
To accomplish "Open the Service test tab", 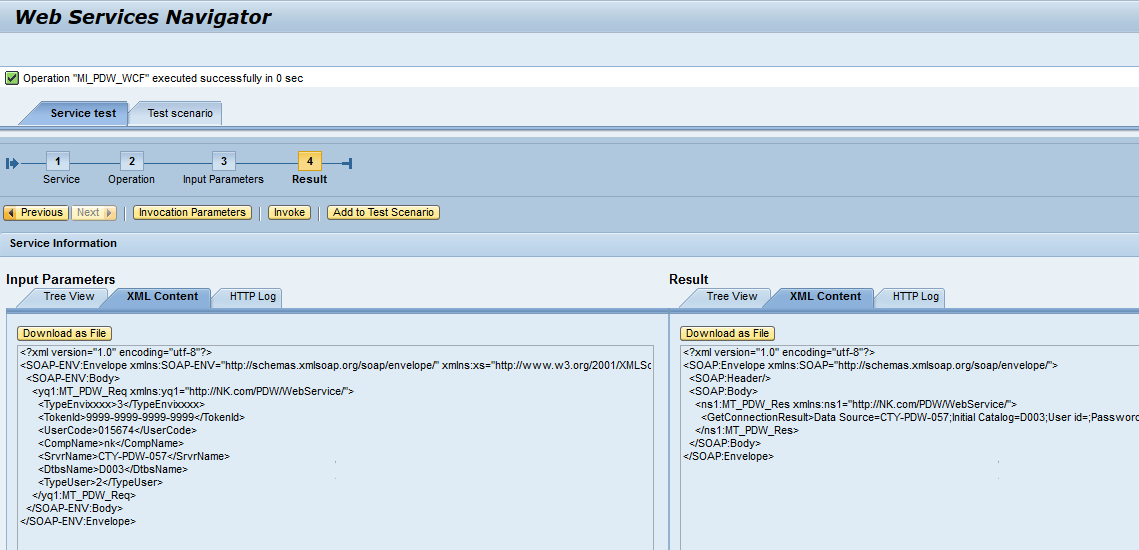I will (83, 113).
